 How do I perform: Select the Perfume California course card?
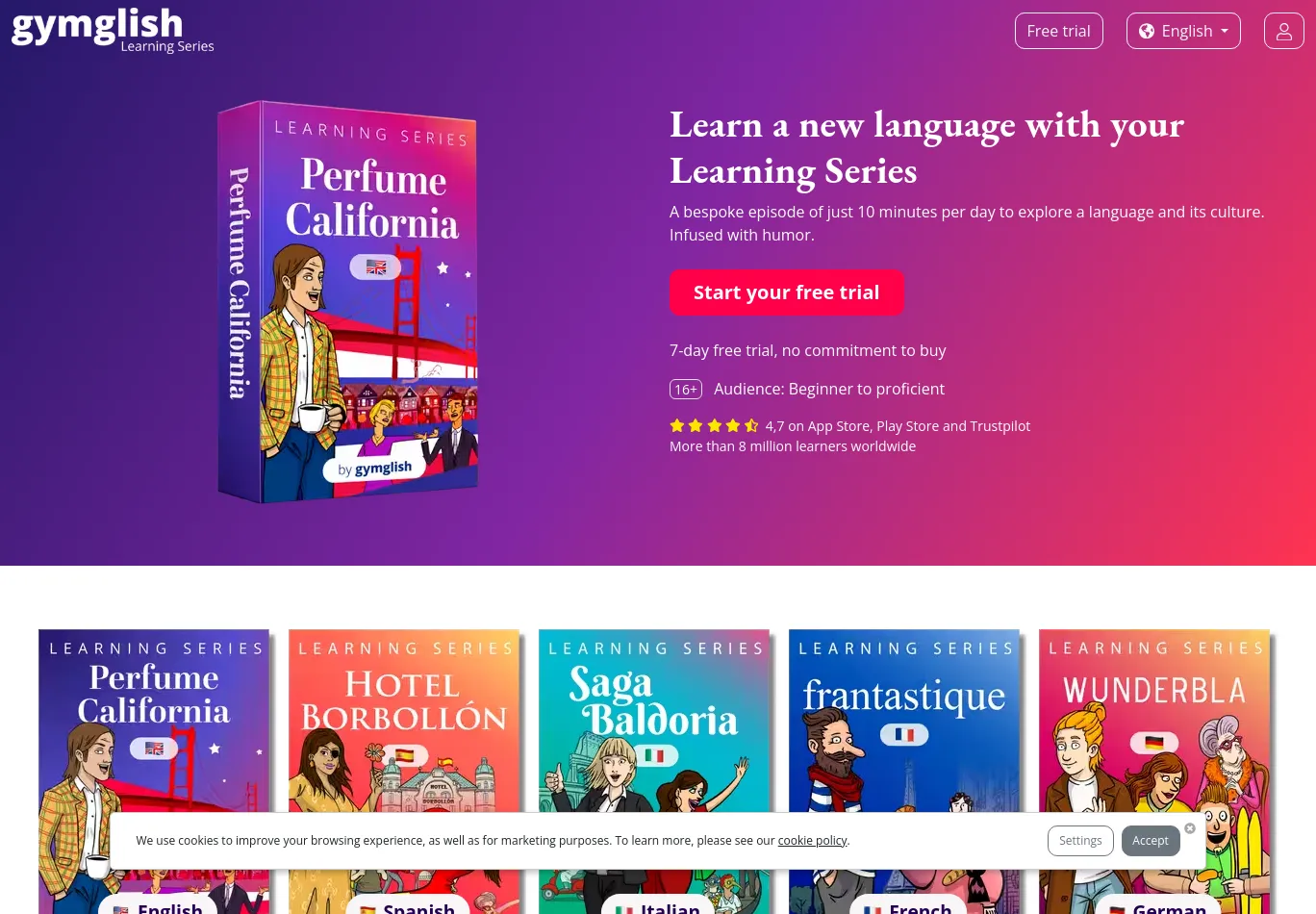tap(154, 772)
